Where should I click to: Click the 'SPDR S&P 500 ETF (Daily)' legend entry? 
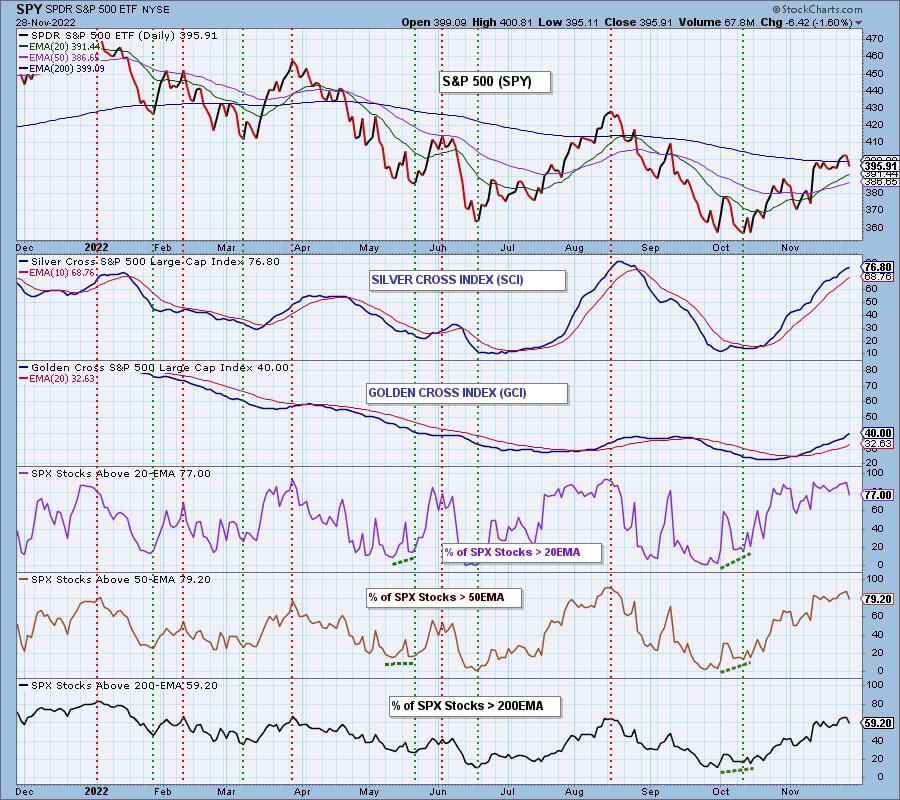click(x=118, y=36)
